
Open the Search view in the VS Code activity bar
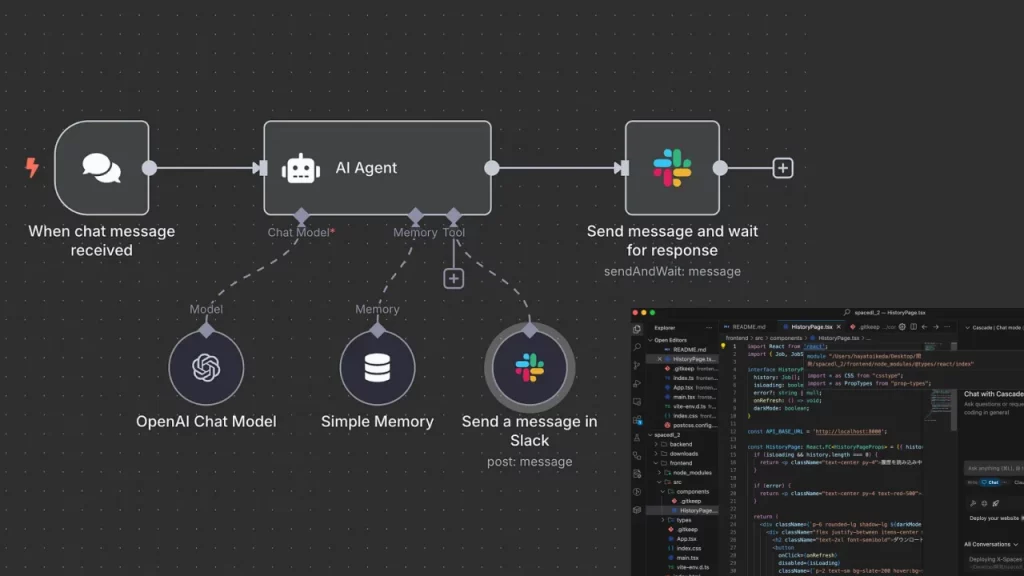click(x=638, y=348)
